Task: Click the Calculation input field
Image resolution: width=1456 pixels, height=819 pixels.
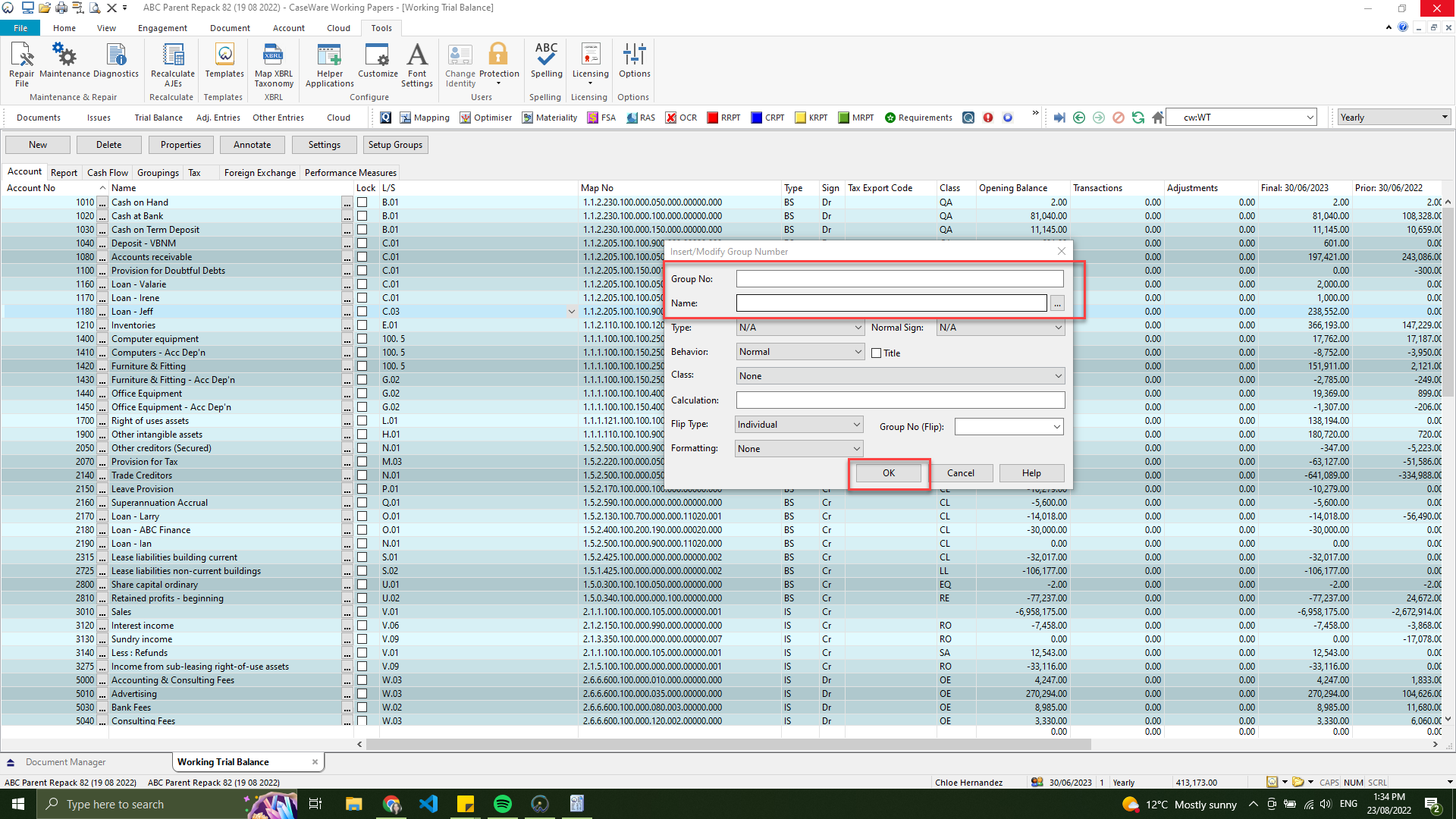Action: pos(900,400)
